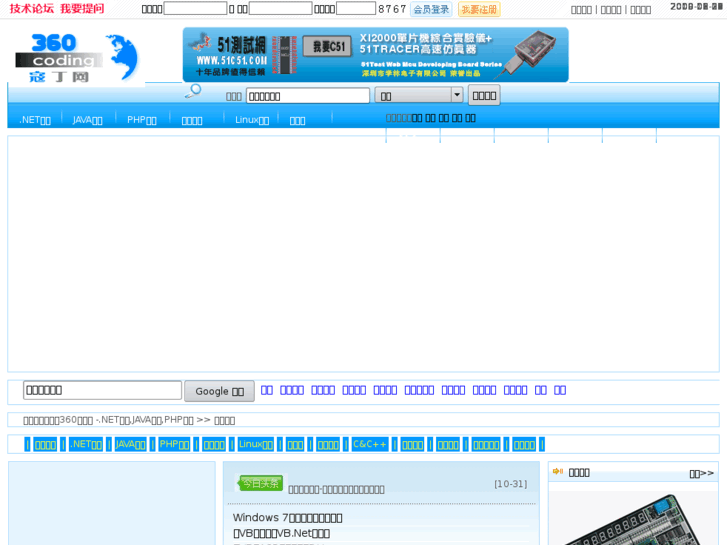Click the speaker icon in the right panel header
This screenshot has height=545, width=727.
click(x=558, y=472)
